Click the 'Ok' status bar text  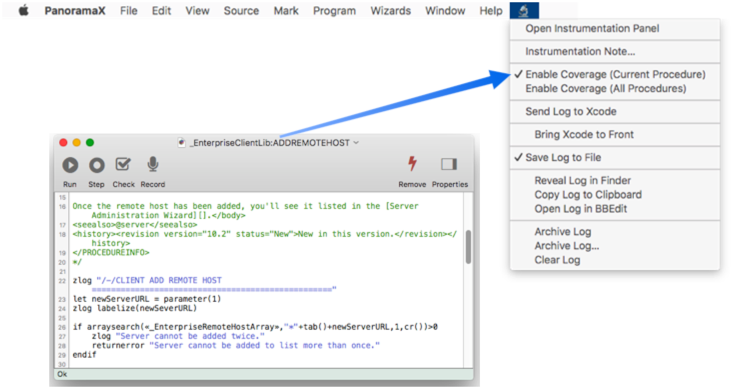point(62,374)
